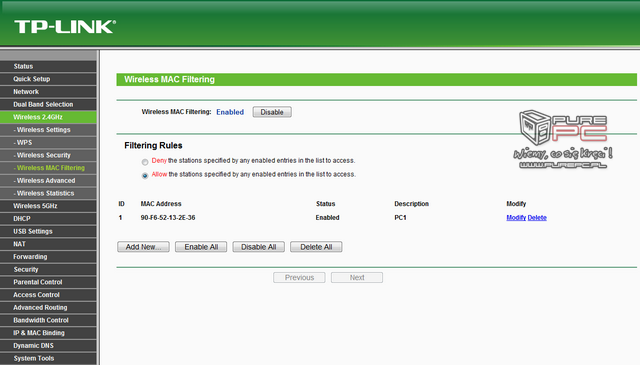This screenshot has width=640, height=365.
Task: Expand the Wireless 5GHz section
Action: (x=48, y=206)
